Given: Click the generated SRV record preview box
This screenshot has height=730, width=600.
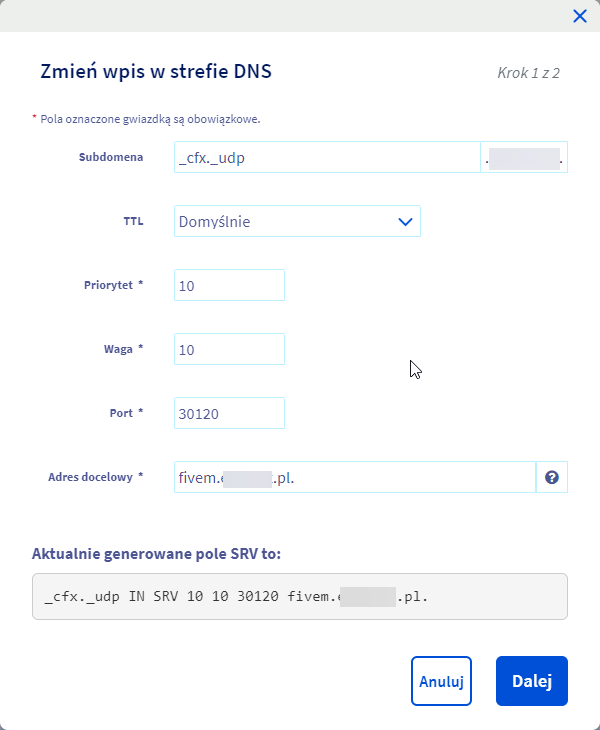Looking at the screenshot, I should pos(300,597).
